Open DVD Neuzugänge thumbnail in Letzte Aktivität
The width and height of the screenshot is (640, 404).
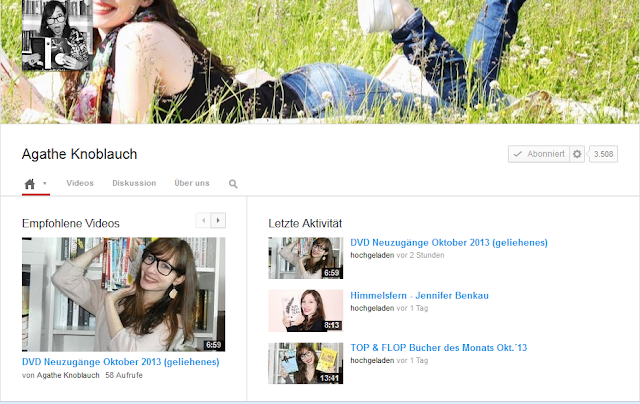tap(306, 258)
